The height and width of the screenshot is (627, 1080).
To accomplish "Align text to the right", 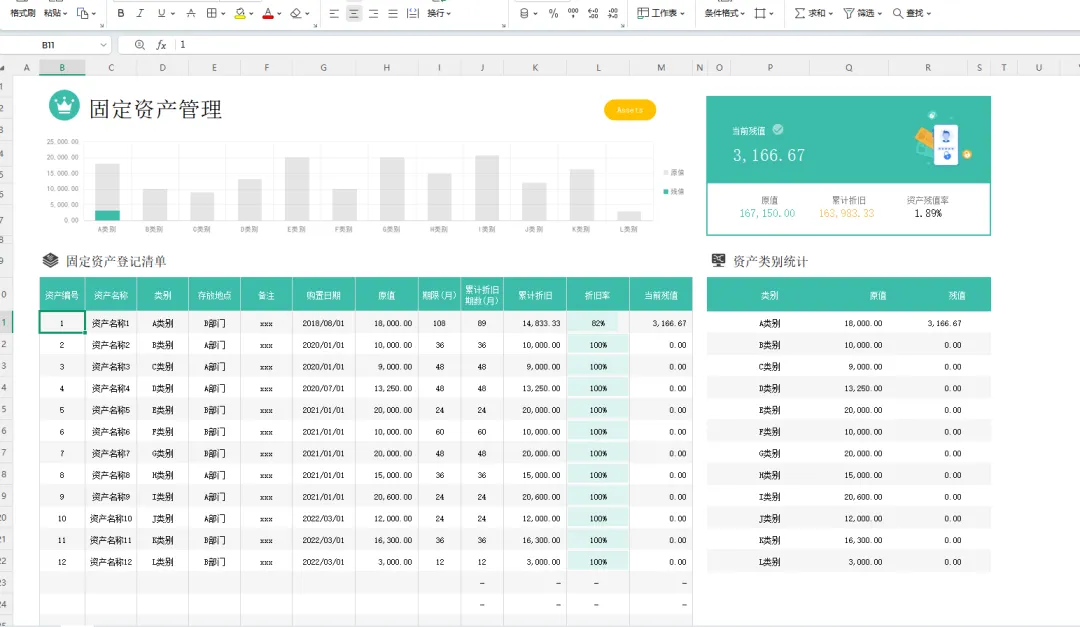I will 373,13.
